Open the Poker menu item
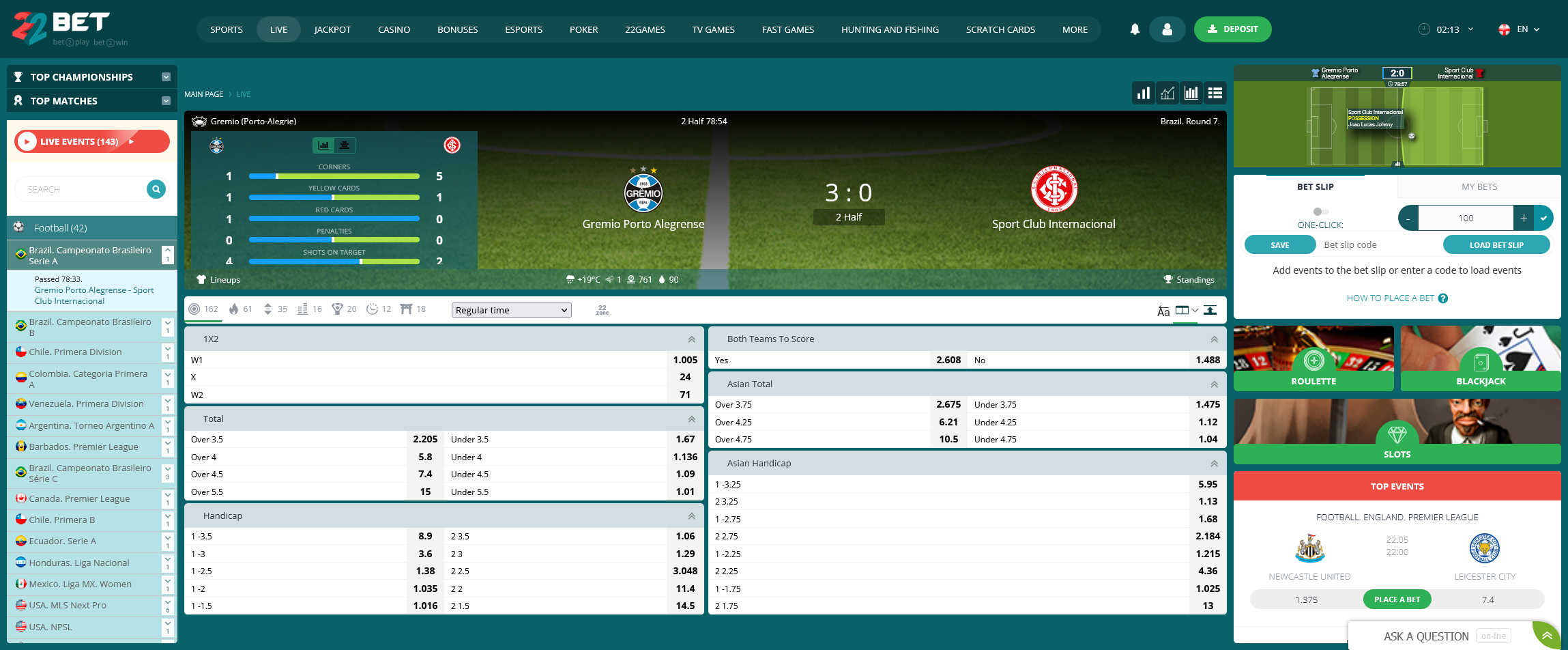 pos(583,29)
